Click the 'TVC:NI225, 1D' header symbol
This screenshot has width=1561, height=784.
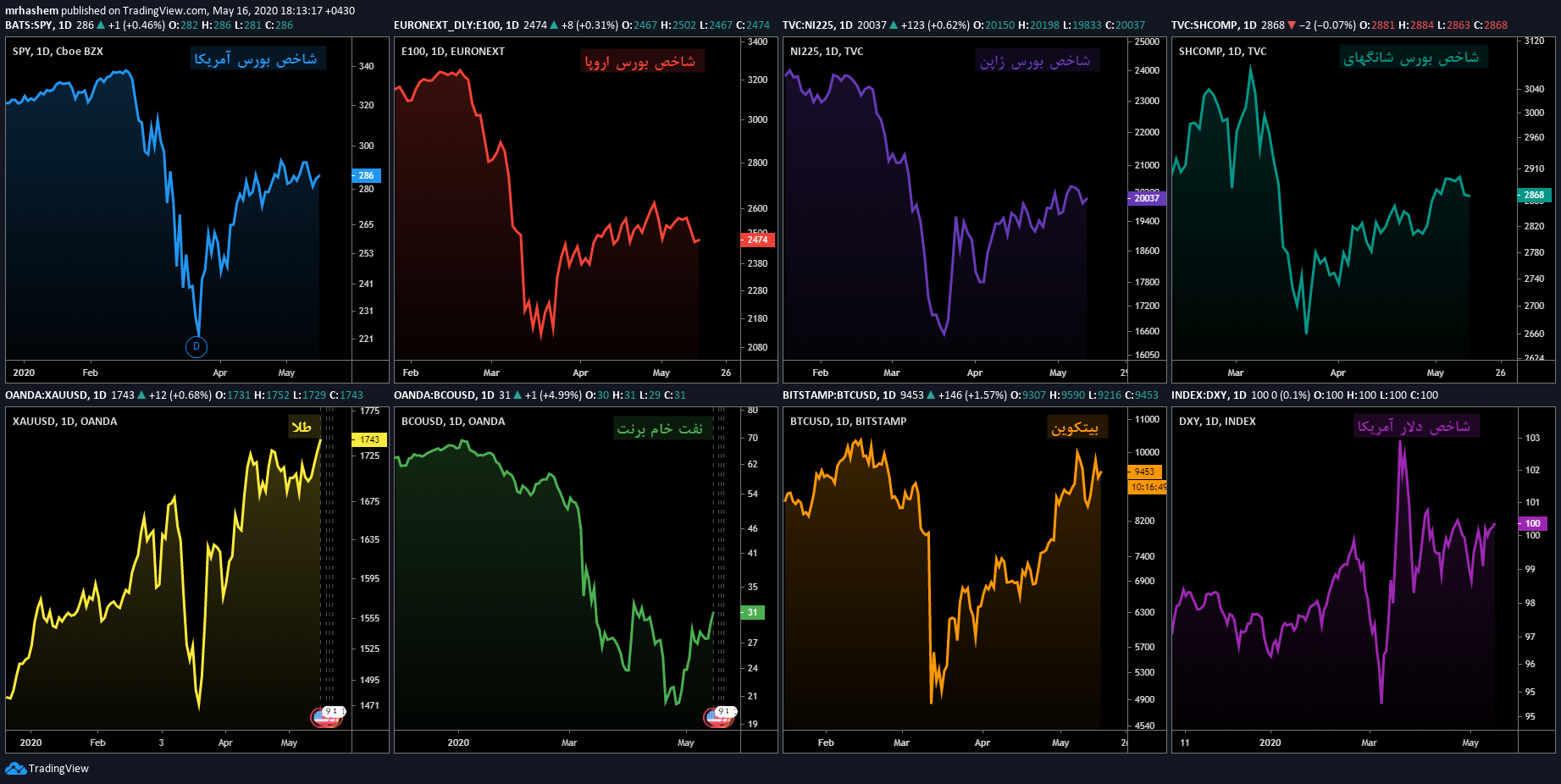(x=817, y=25)
